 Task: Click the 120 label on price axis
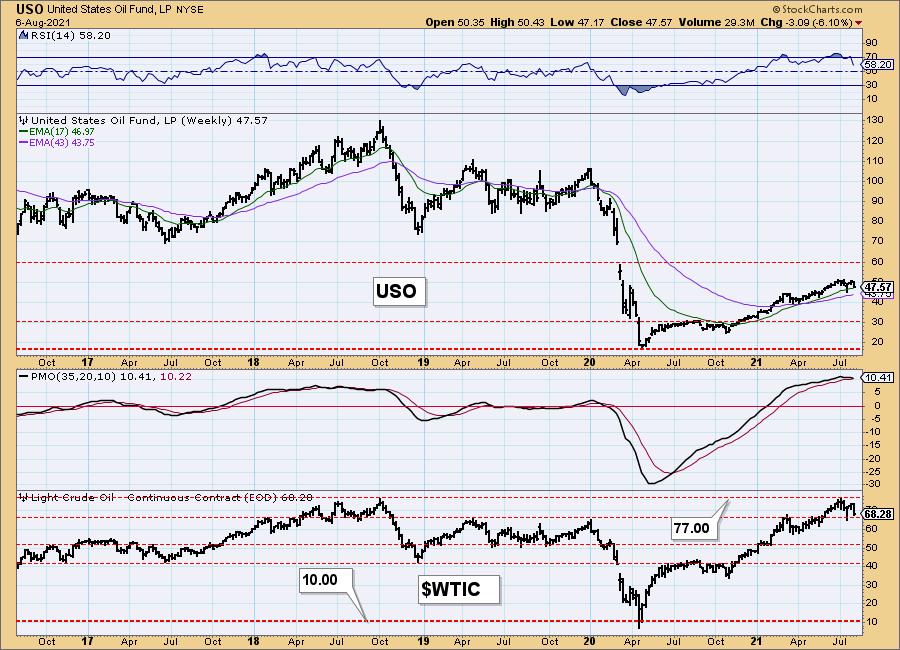pos(875,141)
